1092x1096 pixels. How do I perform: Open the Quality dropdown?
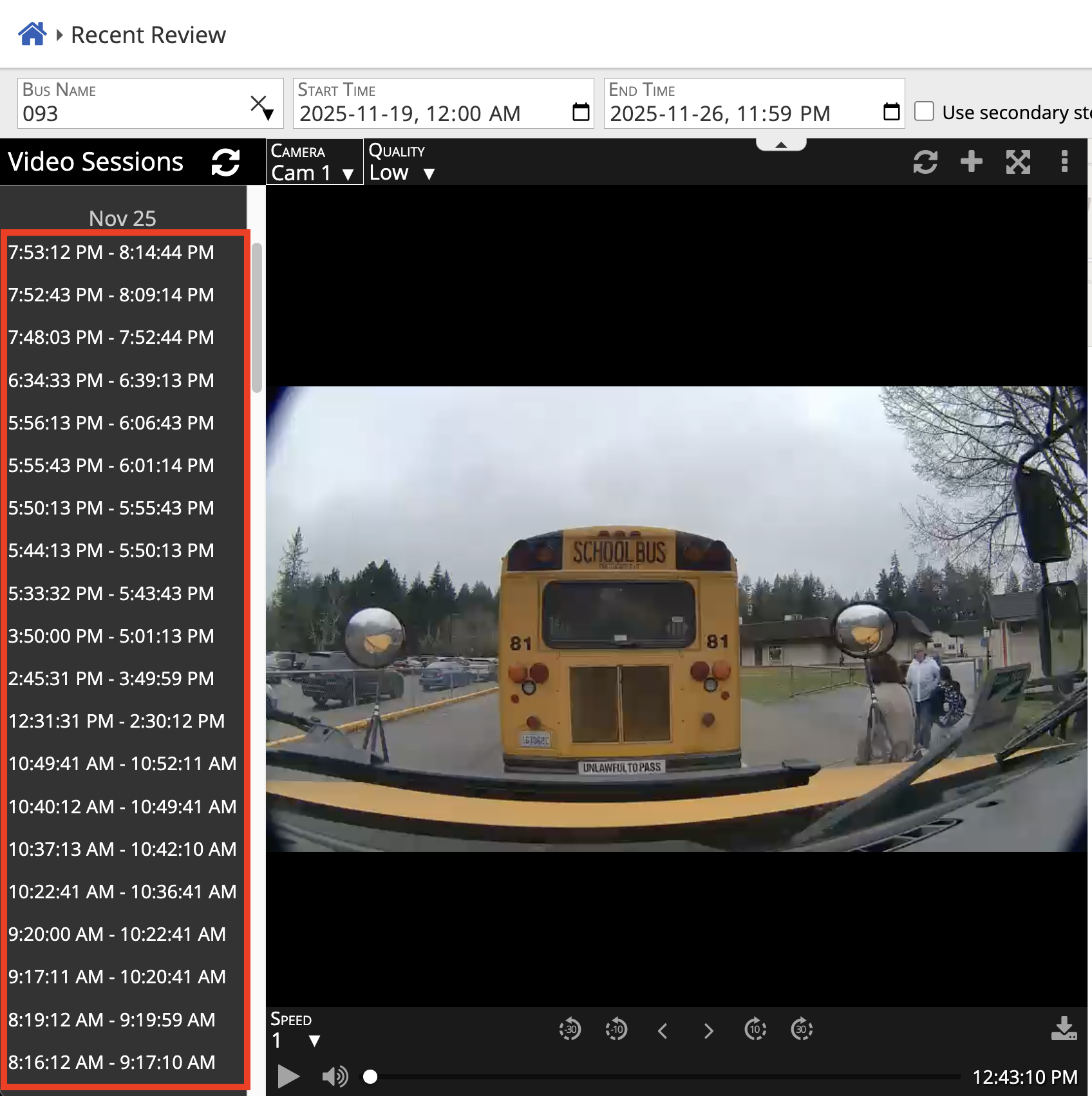pos(402,162)
